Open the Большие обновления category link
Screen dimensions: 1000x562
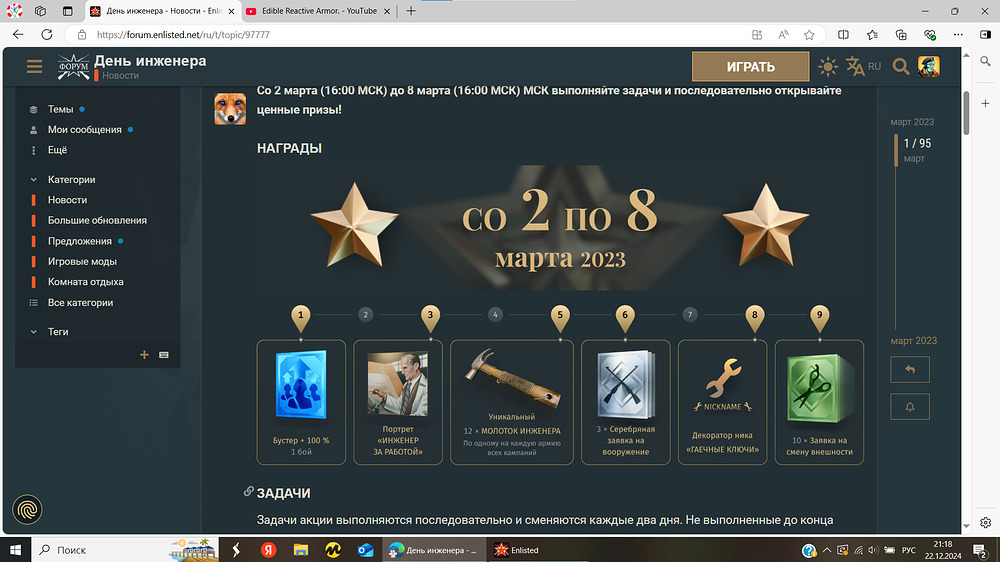click(x=97, y=220)
